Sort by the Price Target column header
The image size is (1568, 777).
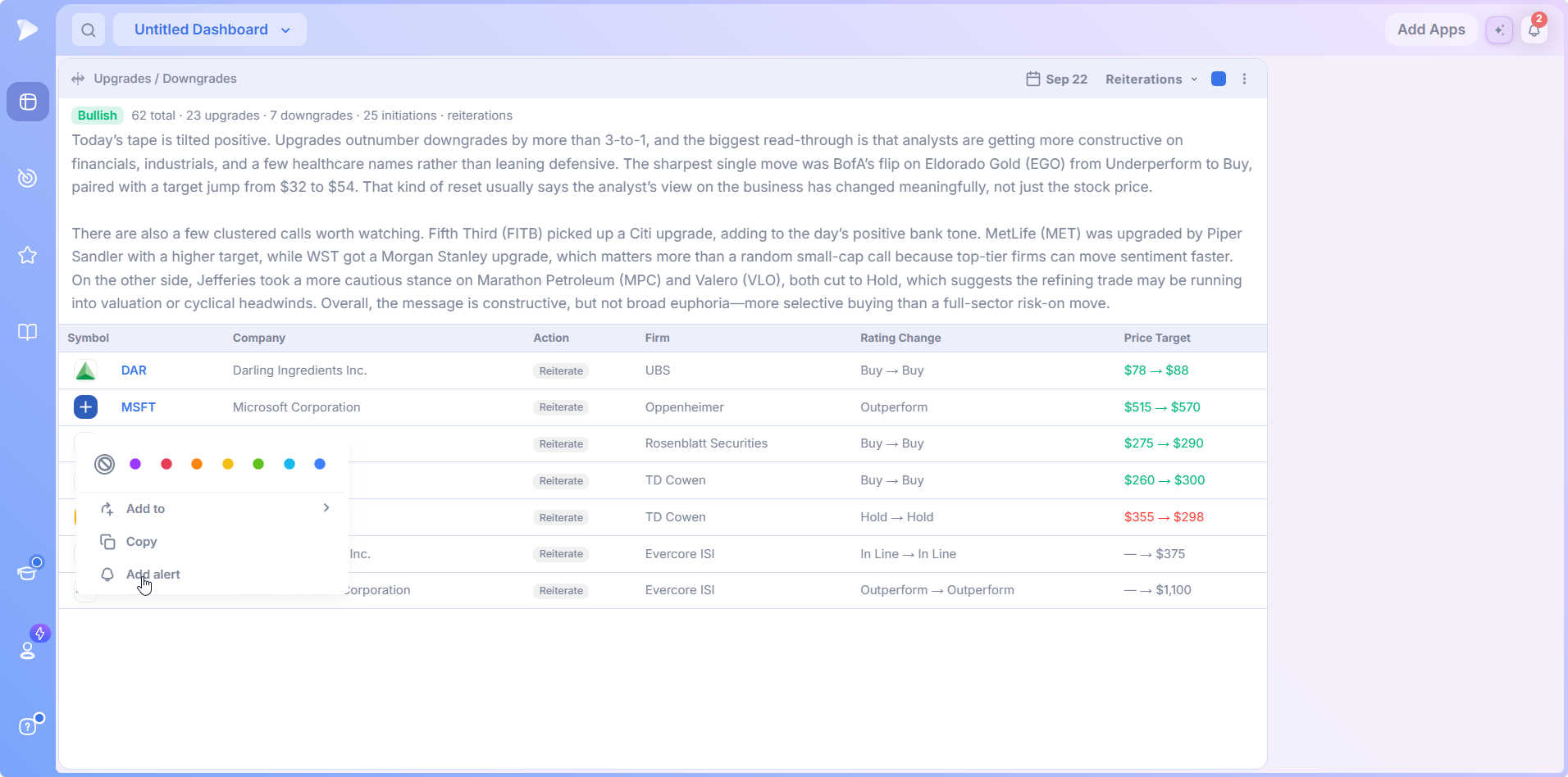tap(1157, 338)
